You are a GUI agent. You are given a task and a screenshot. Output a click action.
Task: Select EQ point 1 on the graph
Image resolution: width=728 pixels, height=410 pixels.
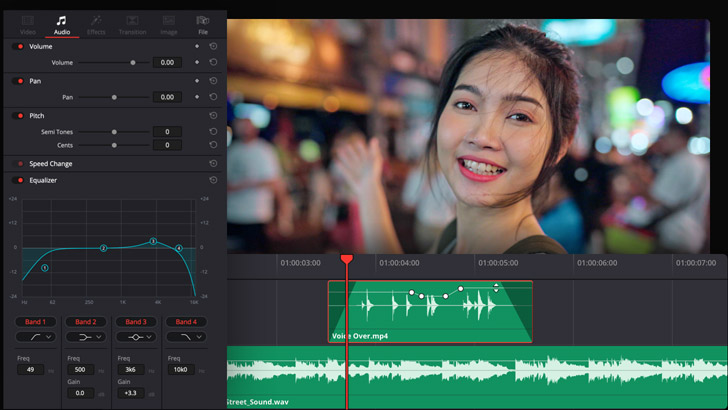tap(45, 268)
